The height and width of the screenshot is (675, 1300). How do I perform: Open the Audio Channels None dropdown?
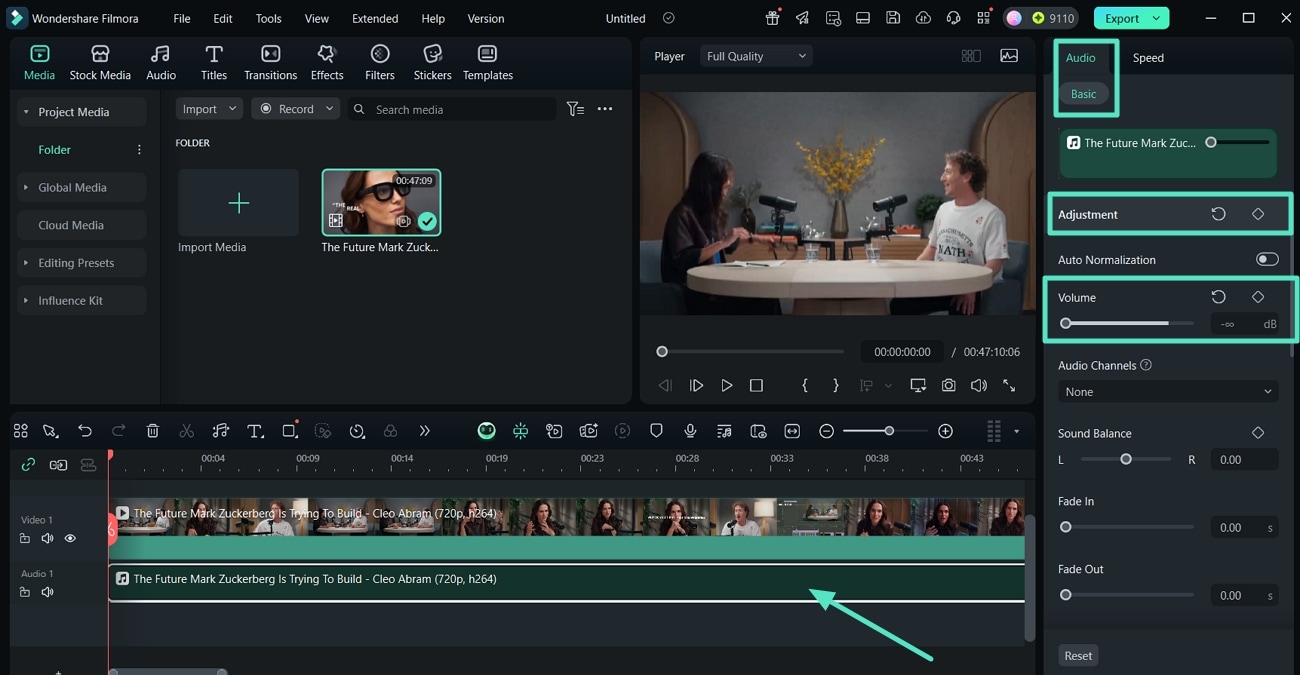pyautogui.click(x=1168, y=392)
